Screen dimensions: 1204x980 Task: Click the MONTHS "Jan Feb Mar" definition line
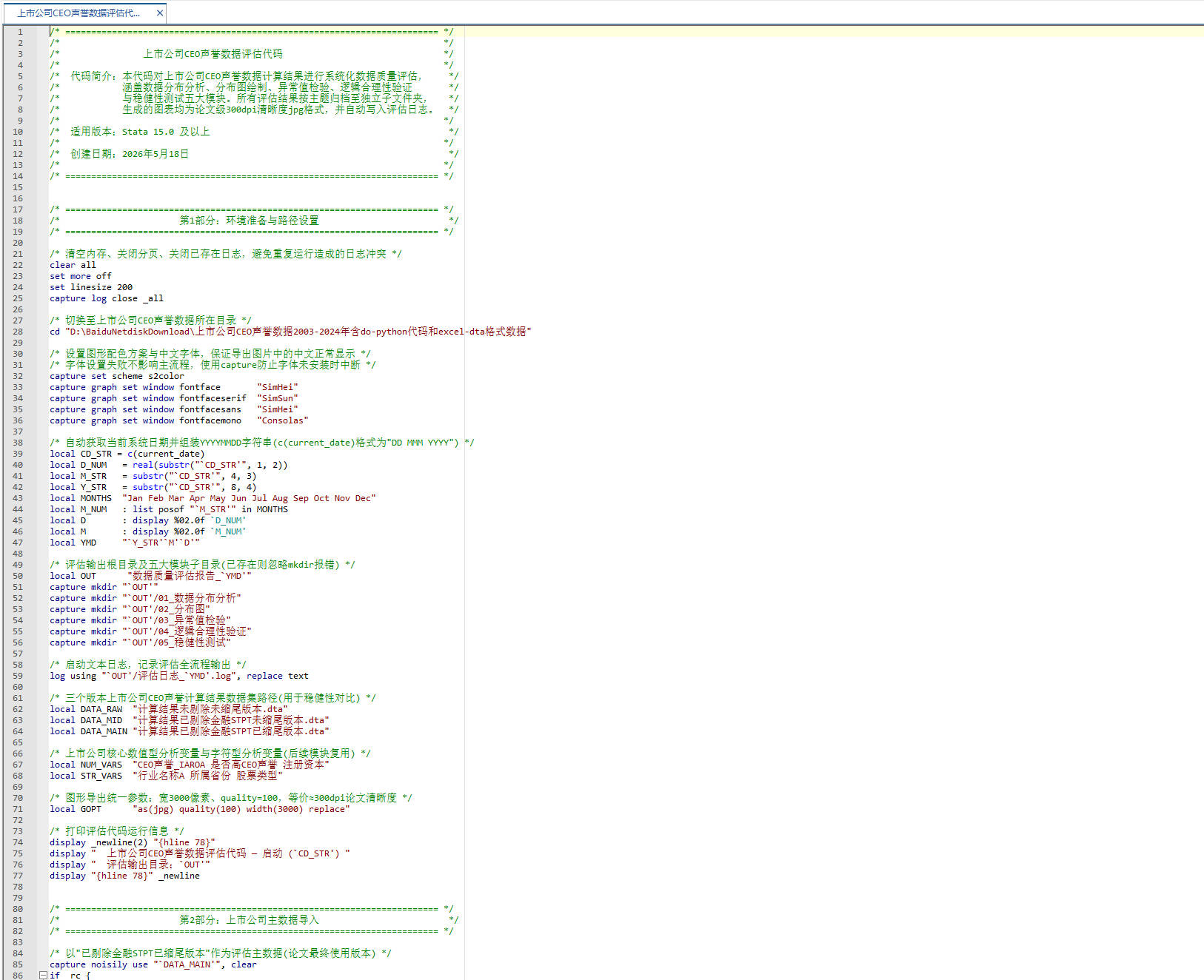[x=213, y=498]
